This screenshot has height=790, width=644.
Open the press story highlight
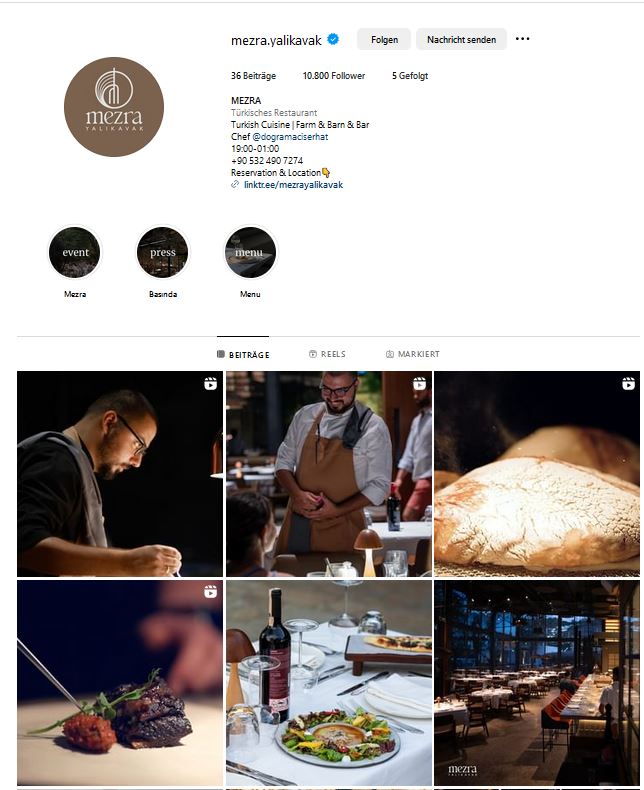(162, 252)
